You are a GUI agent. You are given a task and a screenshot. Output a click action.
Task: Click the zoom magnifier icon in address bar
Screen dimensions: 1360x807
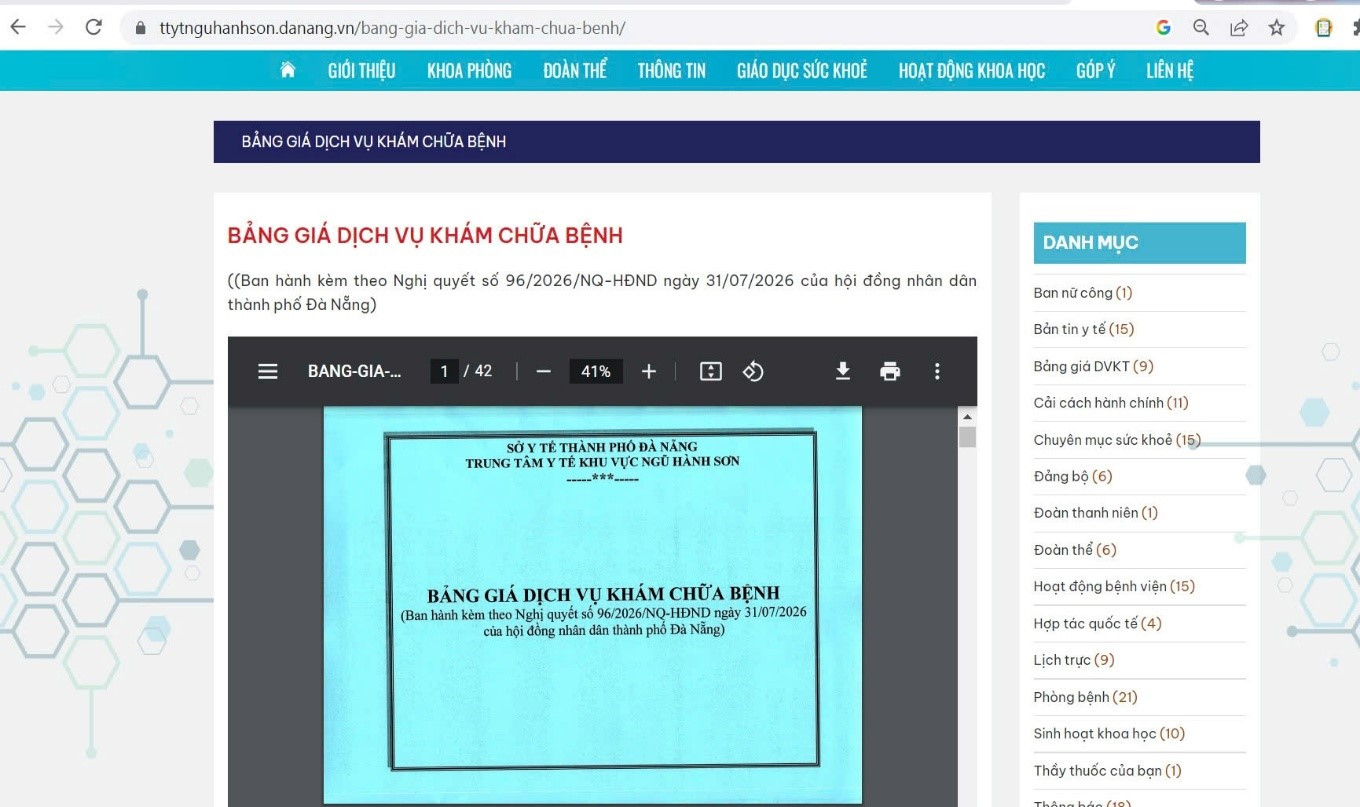(x=1201, y=28)
